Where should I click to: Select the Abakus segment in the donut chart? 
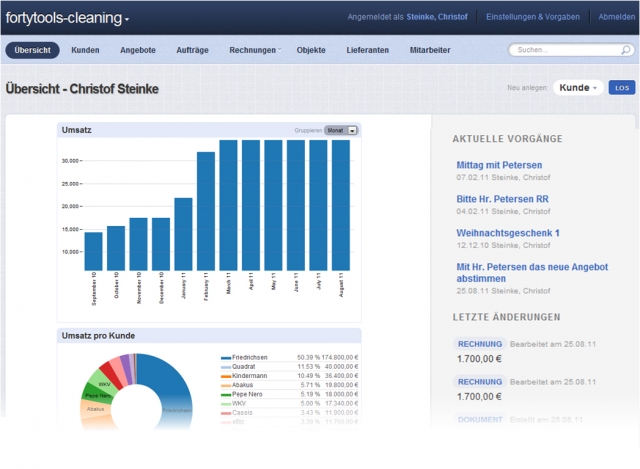tap(95, 408)
